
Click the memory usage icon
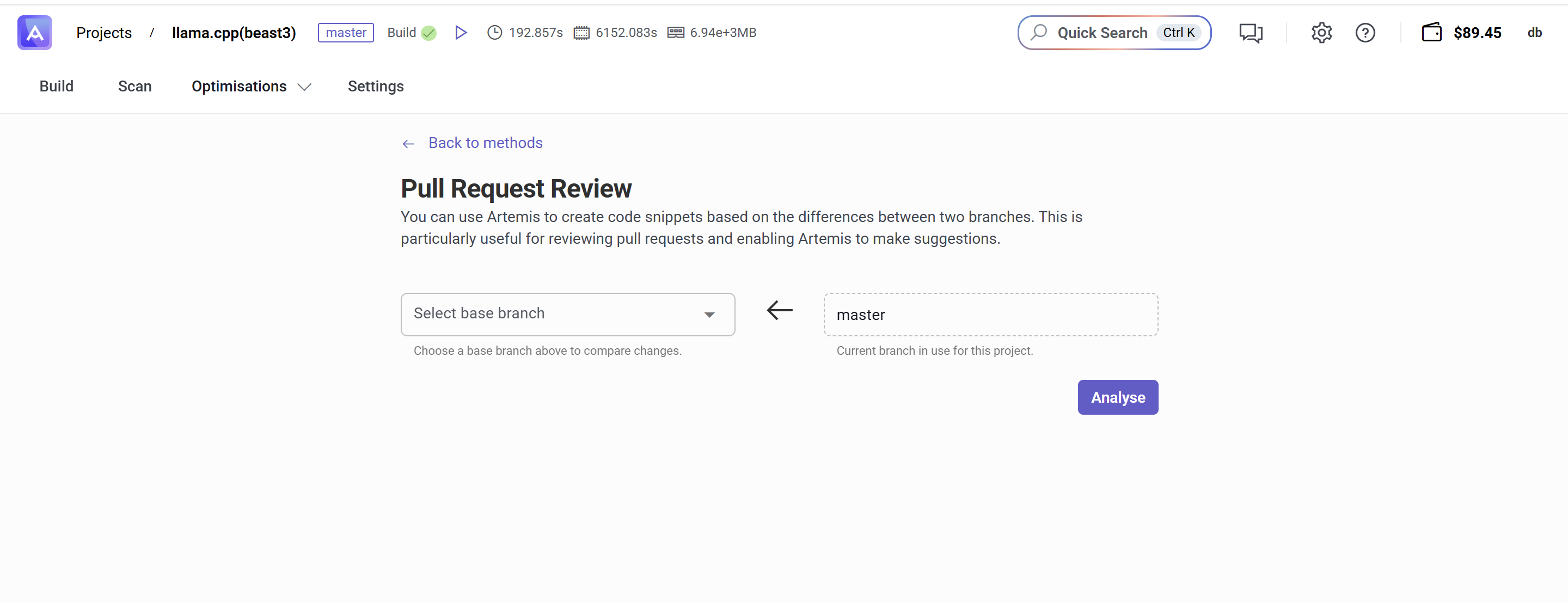point(676,33)
